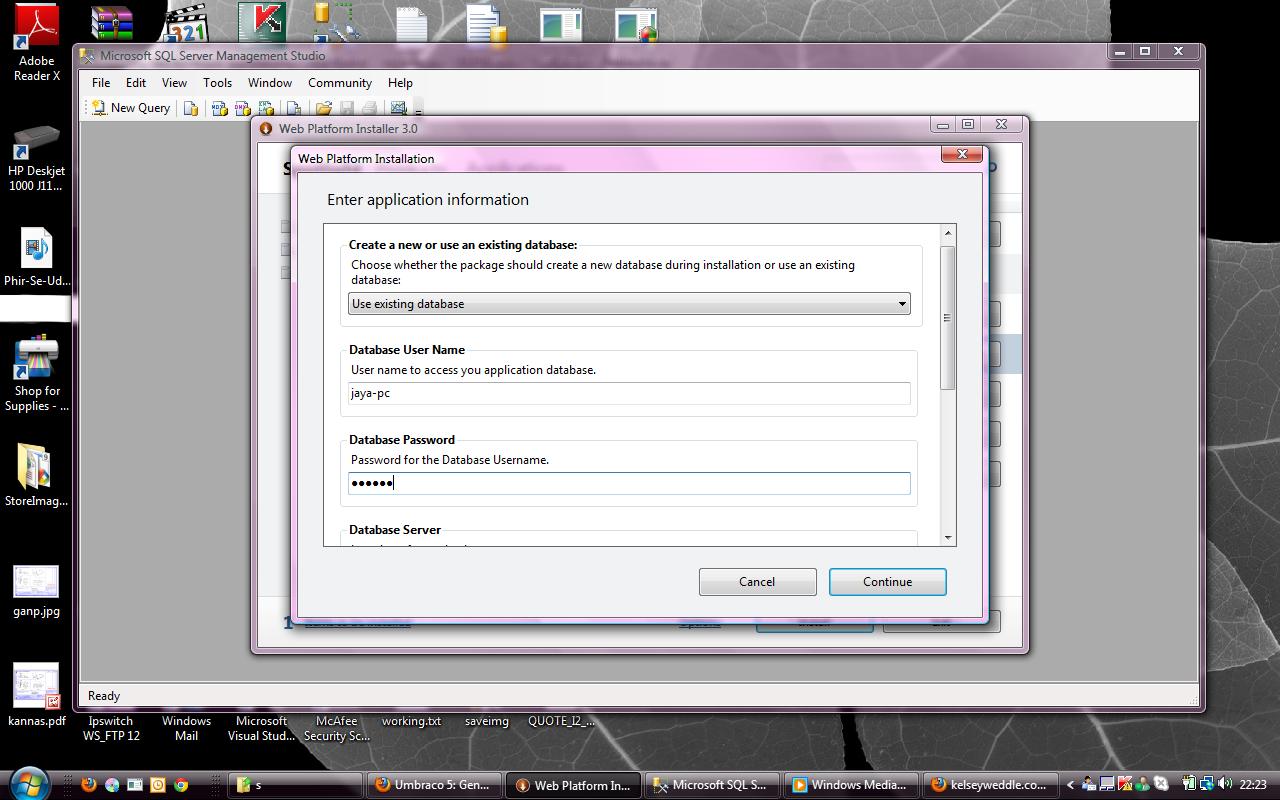Click the Cancel button in installation dialog

coord(757,582)
